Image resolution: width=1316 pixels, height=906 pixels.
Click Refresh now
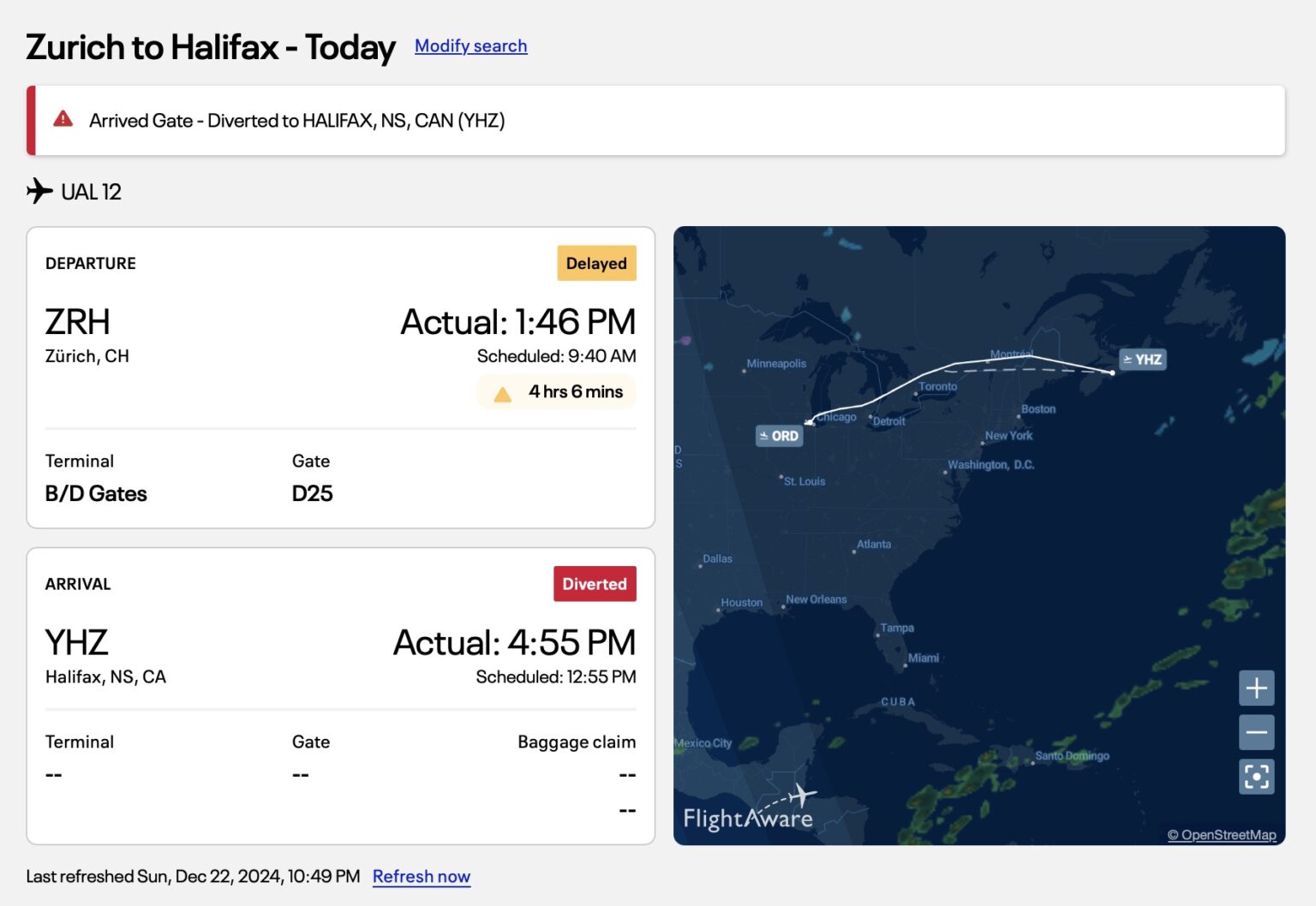(x=422, y=876)
